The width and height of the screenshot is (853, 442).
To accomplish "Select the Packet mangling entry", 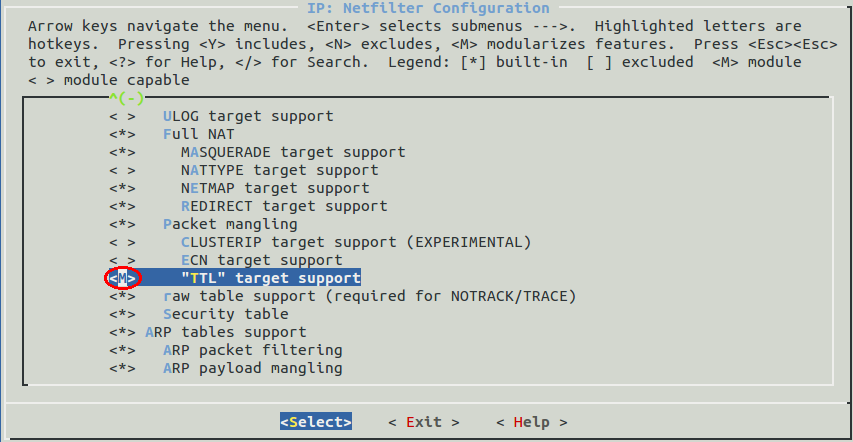I will click(x=230, y=224).
